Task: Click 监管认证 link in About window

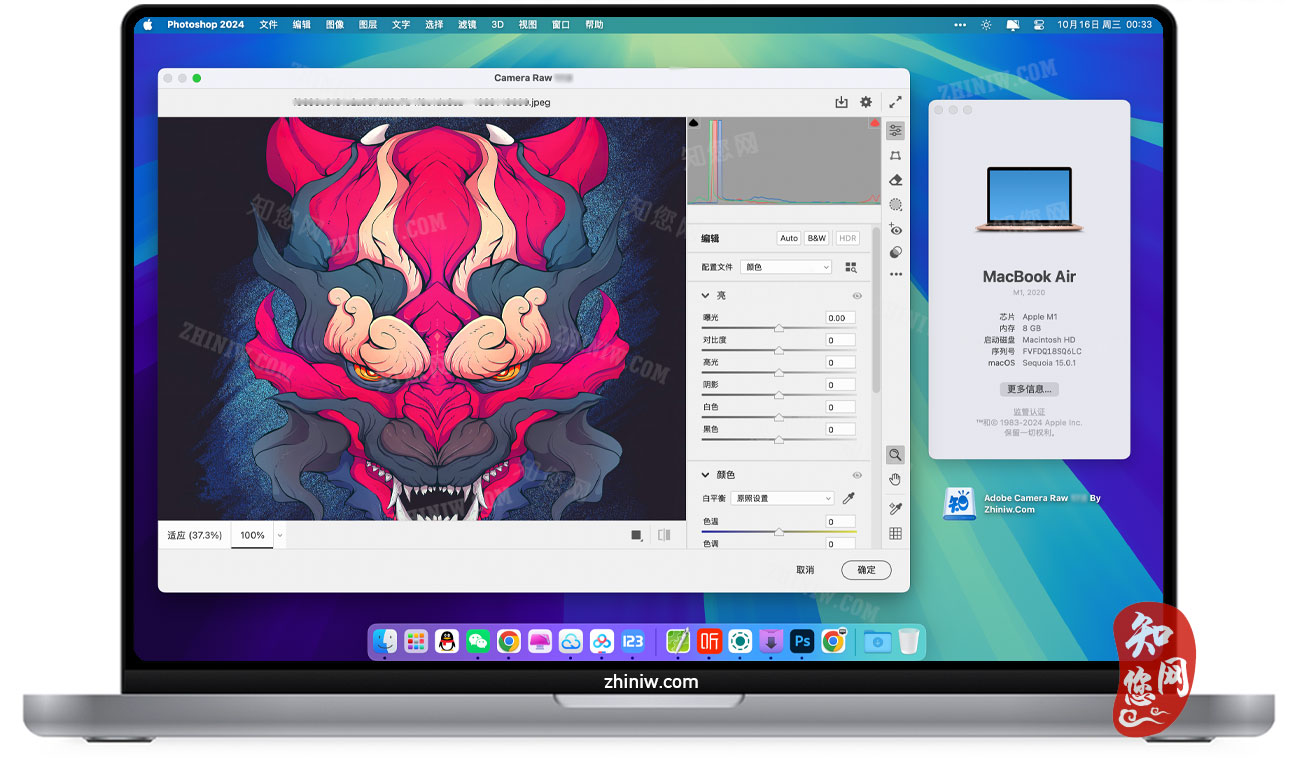Action: pos(1028,412)
